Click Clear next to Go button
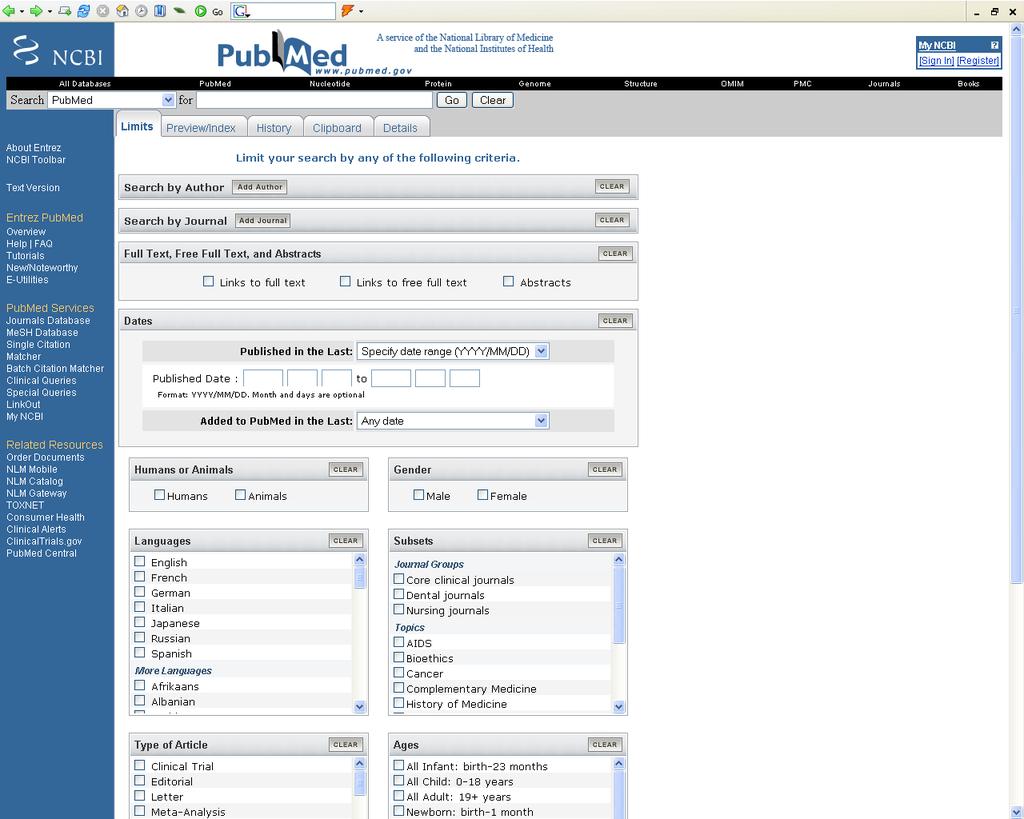Viewport: 1024px width, 819px height. pyautogui.click(x=492, y=100)
